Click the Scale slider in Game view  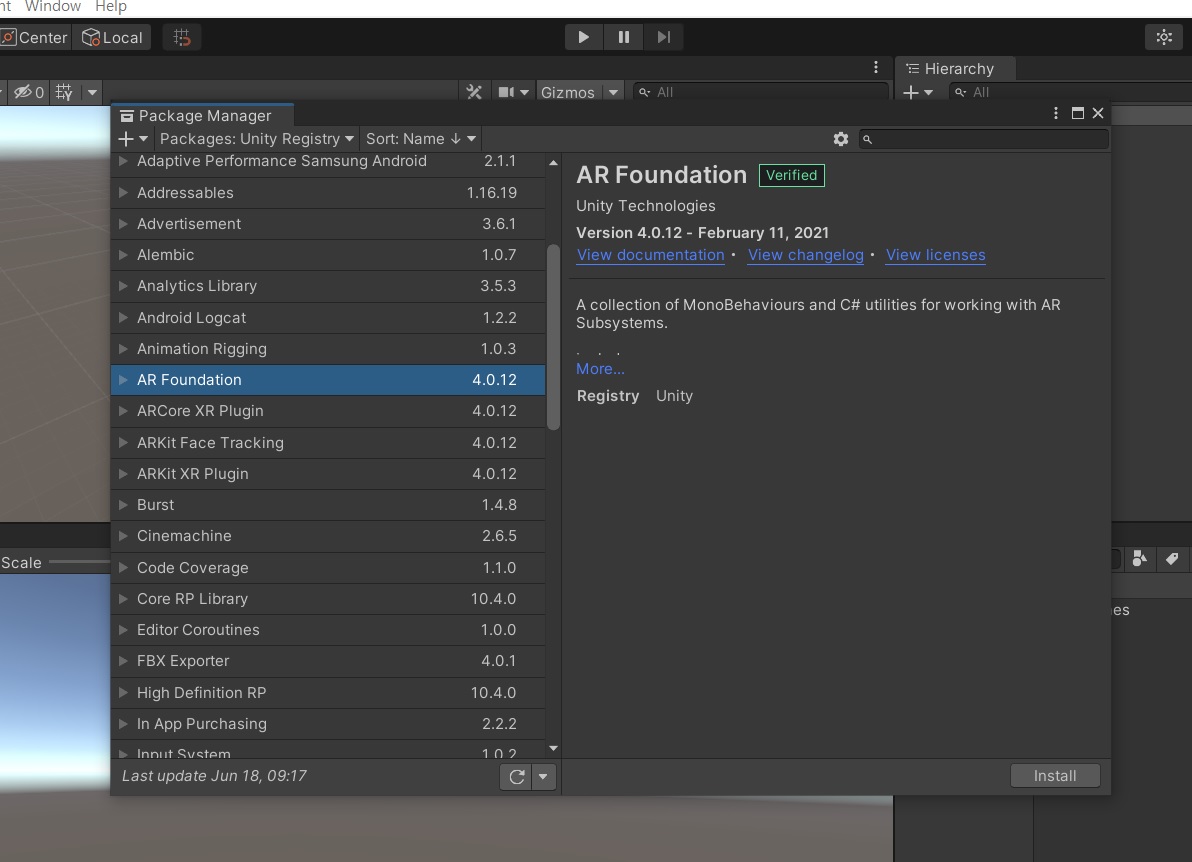80,563
